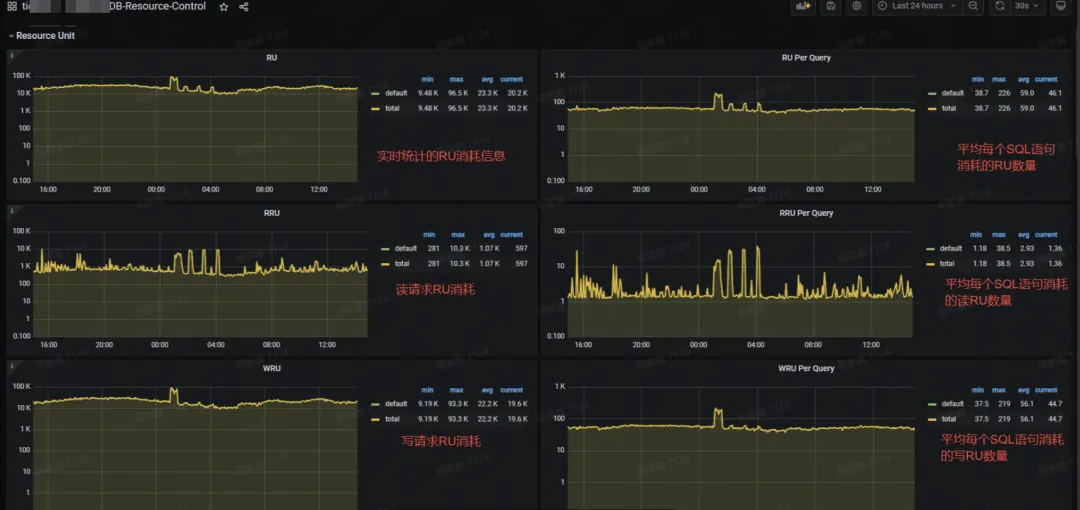Star this dashboard as favorite

point(223,7)
